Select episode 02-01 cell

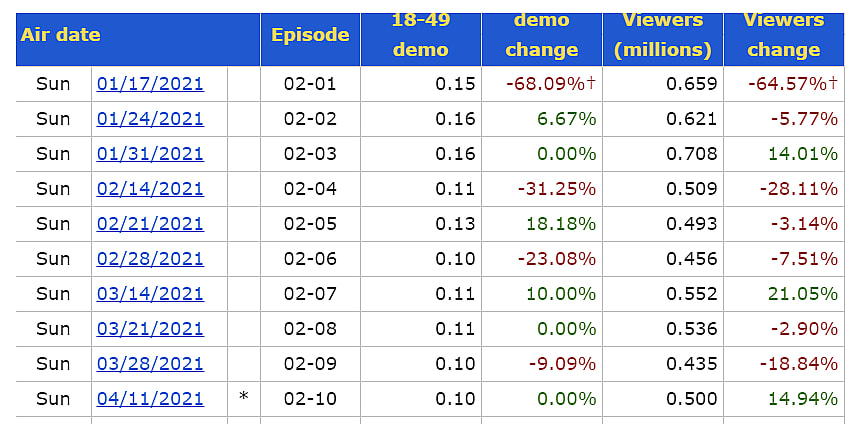pos(310,84)
